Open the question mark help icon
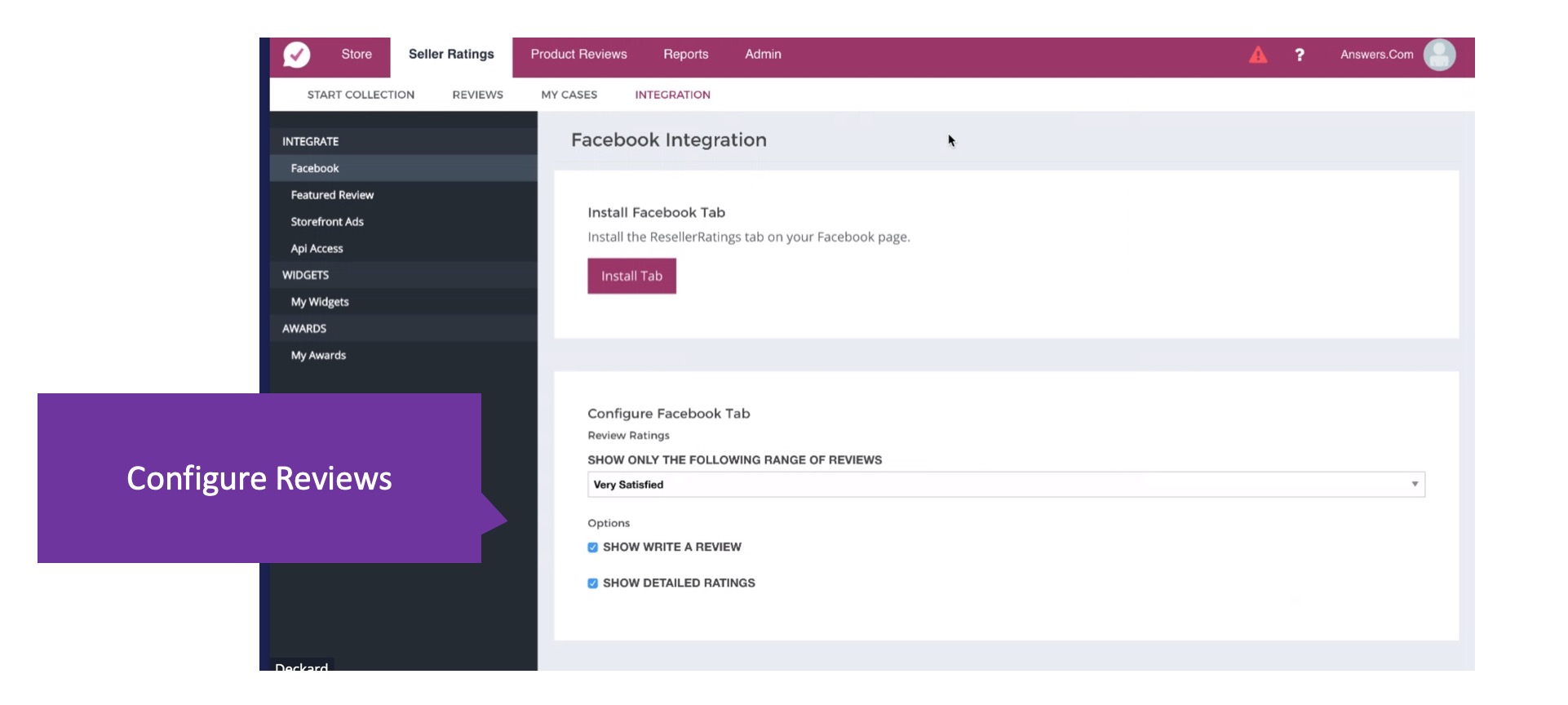Image resolution: width=1568 pixels, height=705 pixels. click(x=1300, y=55)
